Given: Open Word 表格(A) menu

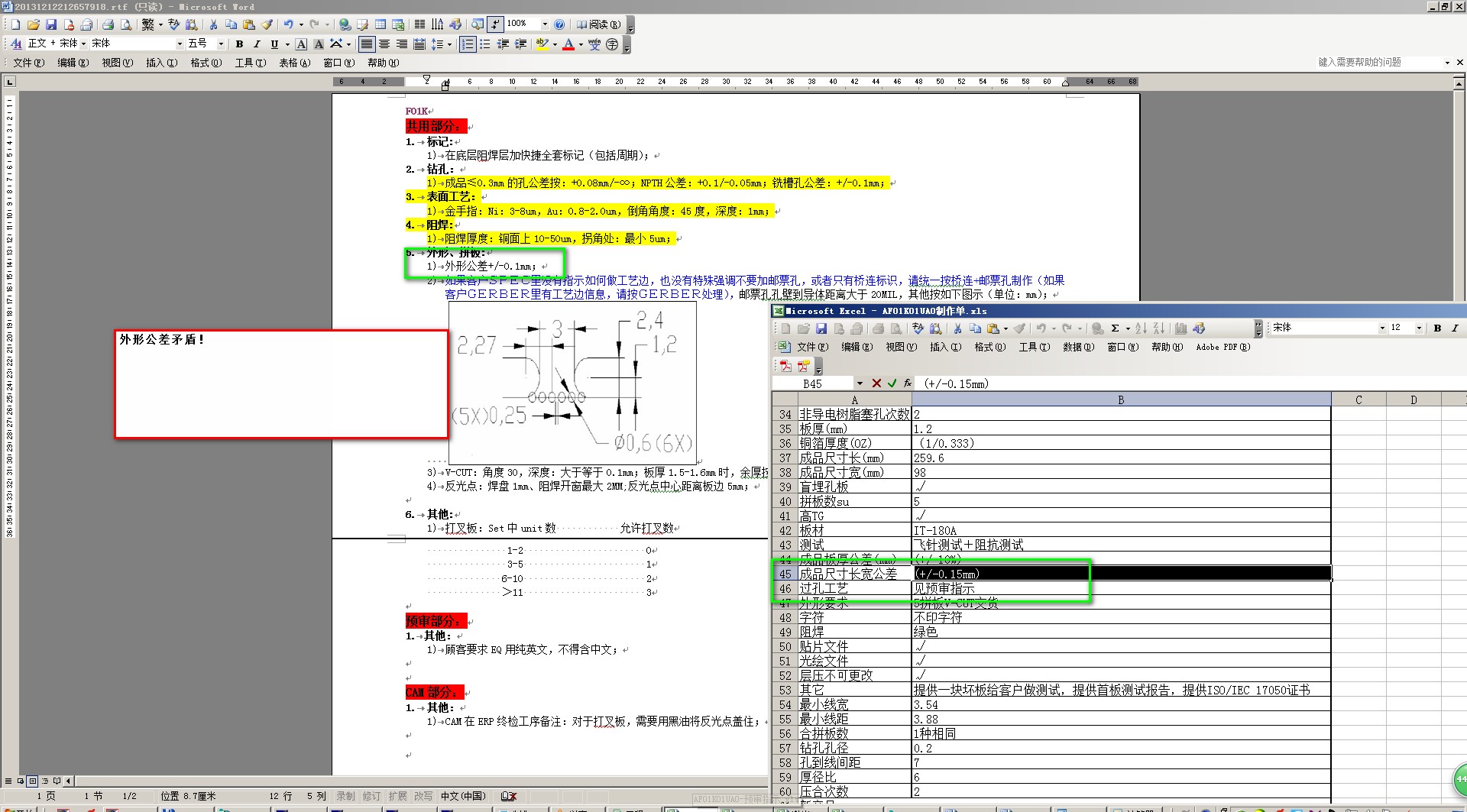Looking at the screenshot, I should click(294, 63).
